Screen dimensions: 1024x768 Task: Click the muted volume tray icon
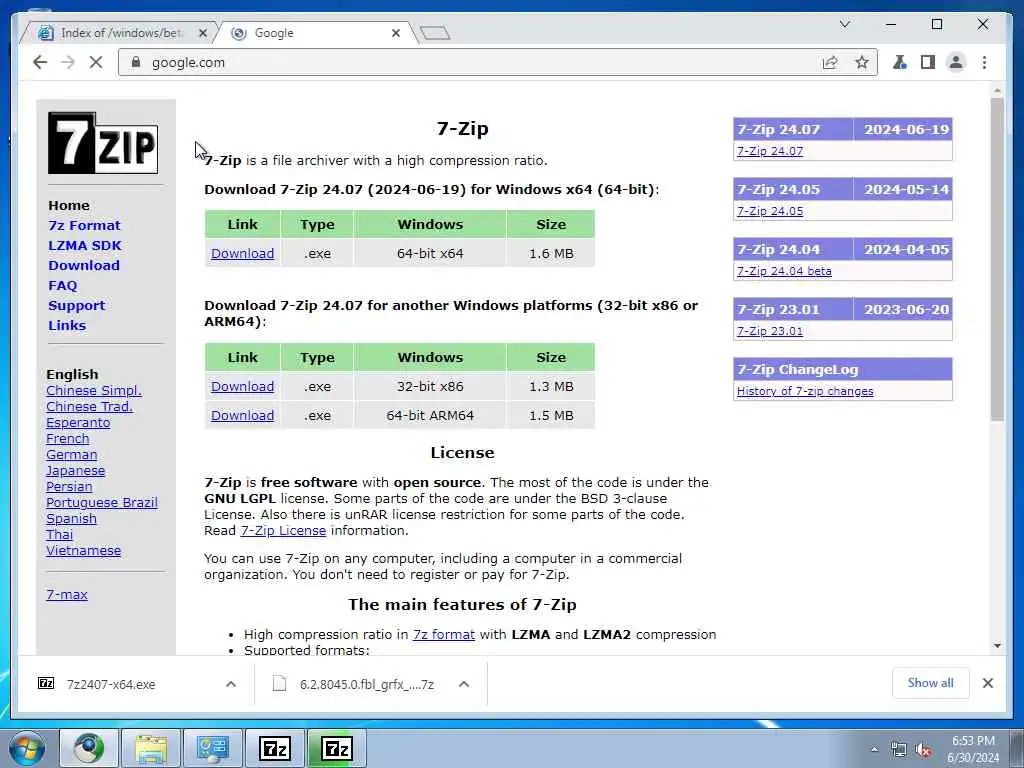click(923, 750)
